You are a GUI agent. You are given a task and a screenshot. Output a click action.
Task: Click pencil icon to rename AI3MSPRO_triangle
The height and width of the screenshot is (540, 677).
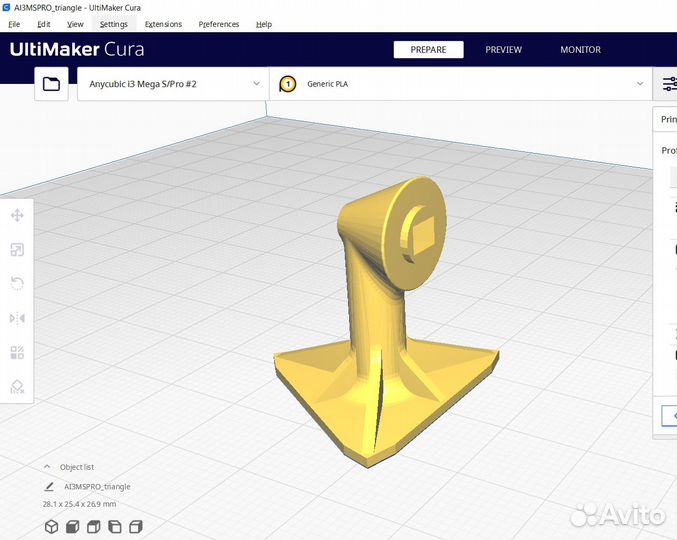point(49,486)
